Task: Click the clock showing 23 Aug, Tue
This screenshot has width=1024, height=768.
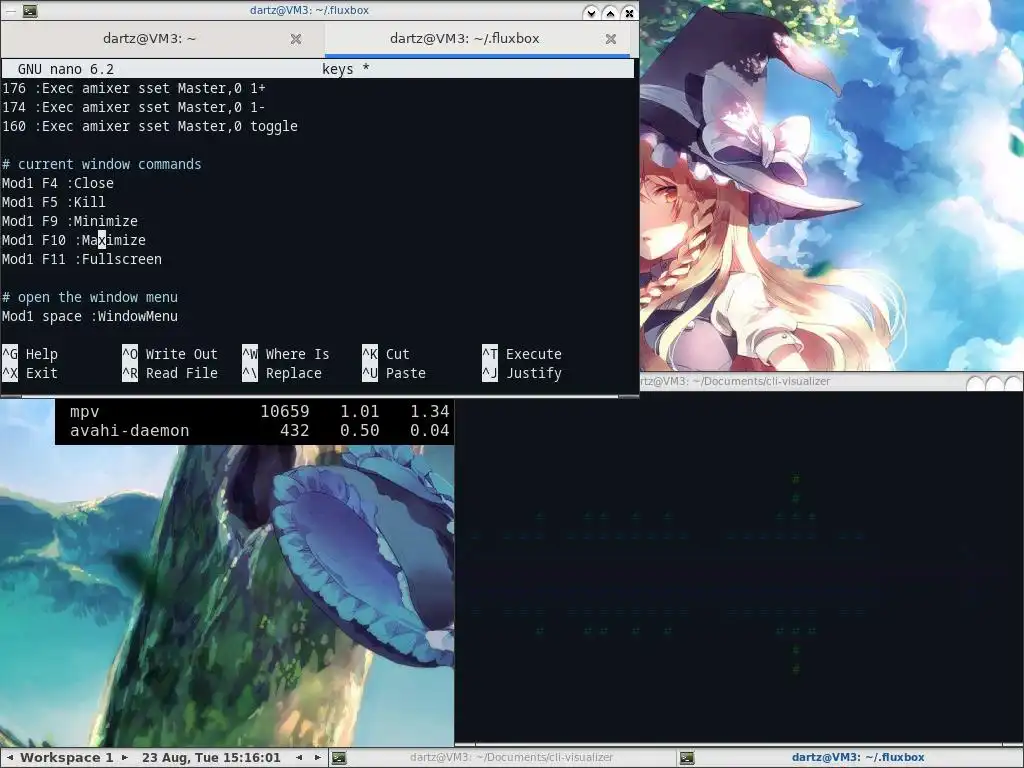Action: point(211,758)
